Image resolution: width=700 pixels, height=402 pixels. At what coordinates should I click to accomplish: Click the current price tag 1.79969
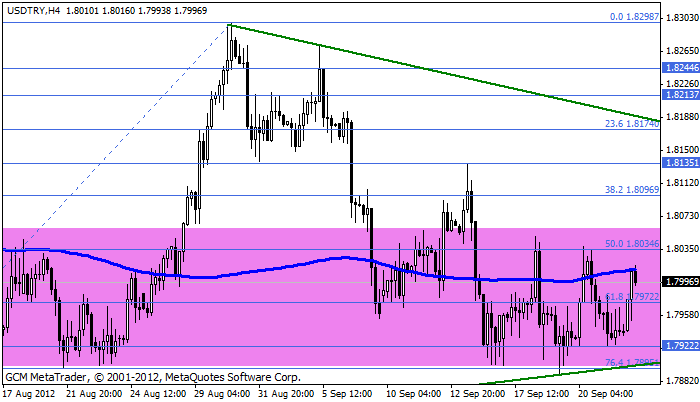coord(681,281)
